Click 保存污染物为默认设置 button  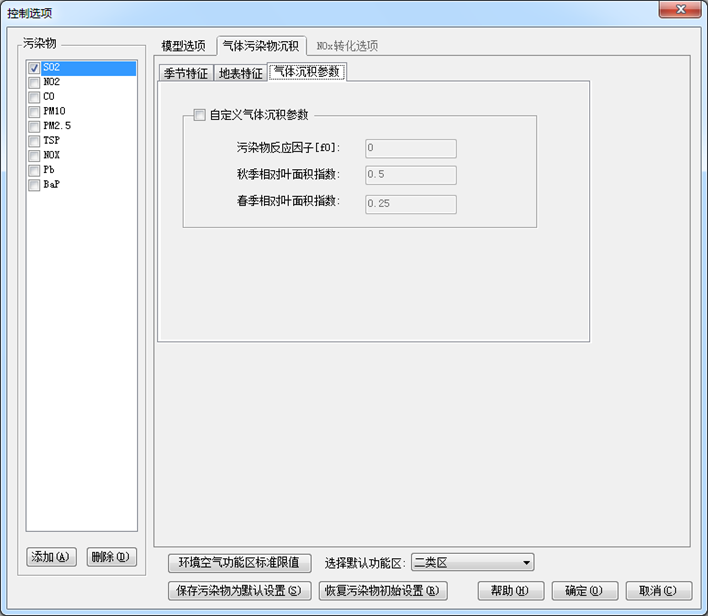pyautogui.click(x=239, y=591)
